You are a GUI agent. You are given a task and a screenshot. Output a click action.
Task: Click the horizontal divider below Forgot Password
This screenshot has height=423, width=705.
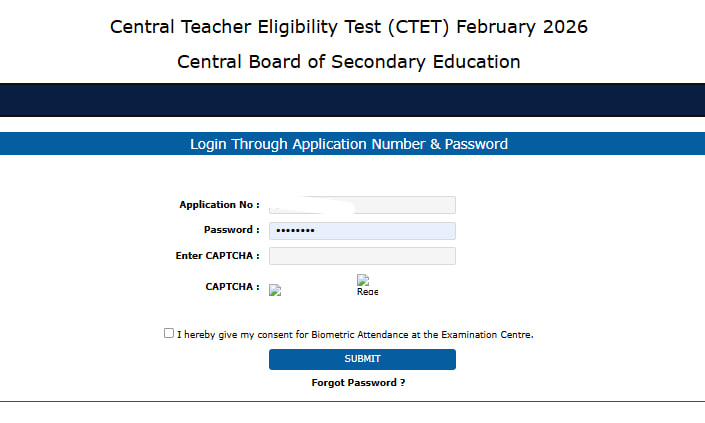tap(352, 402)
